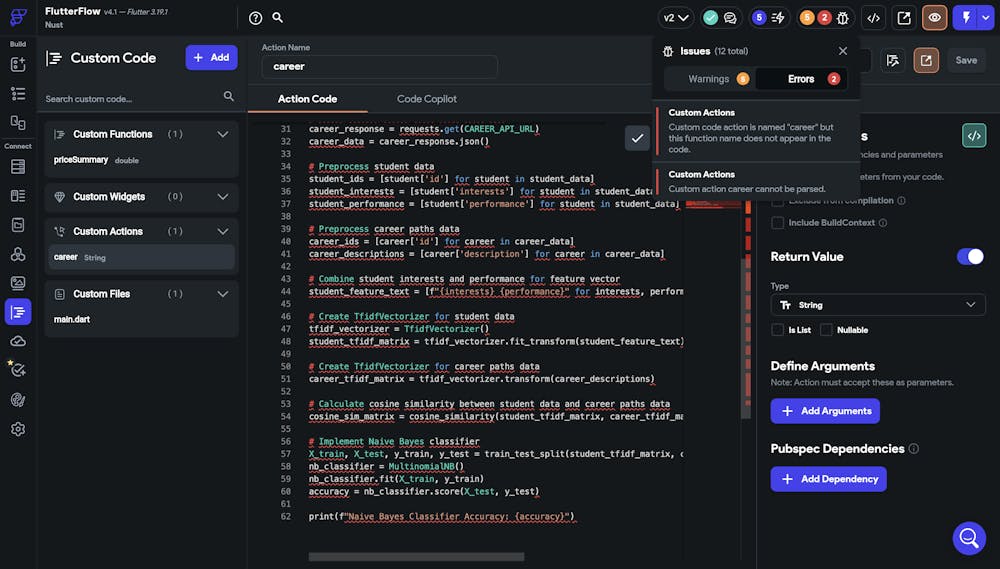Click the Add Dependency button
Screen dimensions: 1000x569
[x=828, y=479]
